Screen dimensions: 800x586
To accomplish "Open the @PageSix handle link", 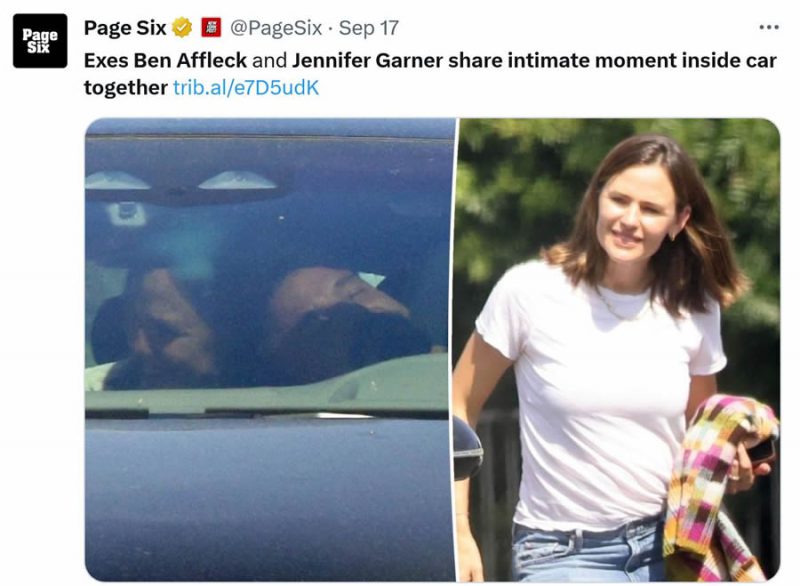I will pyautogui.click(x=276, y=28).
